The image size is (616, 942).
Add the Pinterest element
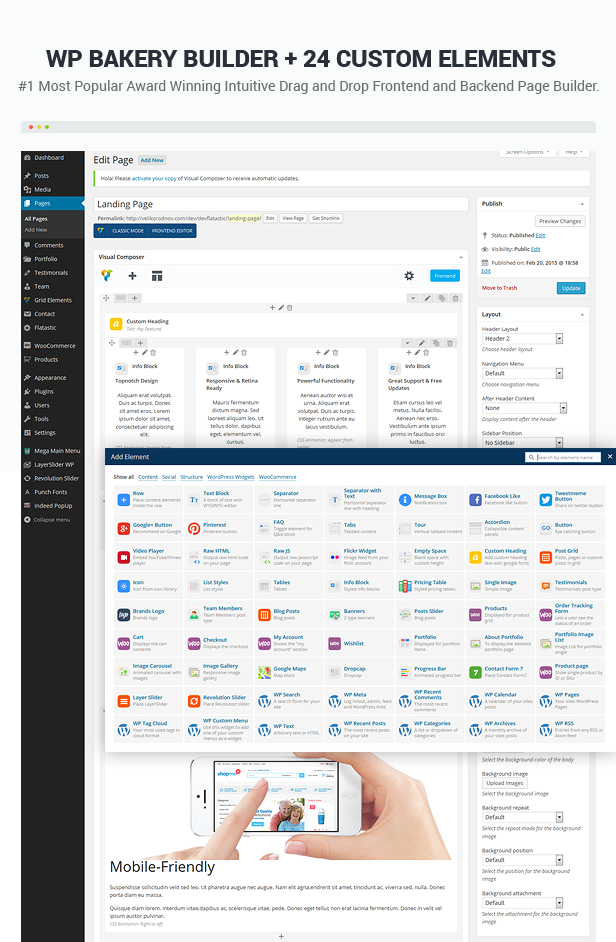(194, 526)
